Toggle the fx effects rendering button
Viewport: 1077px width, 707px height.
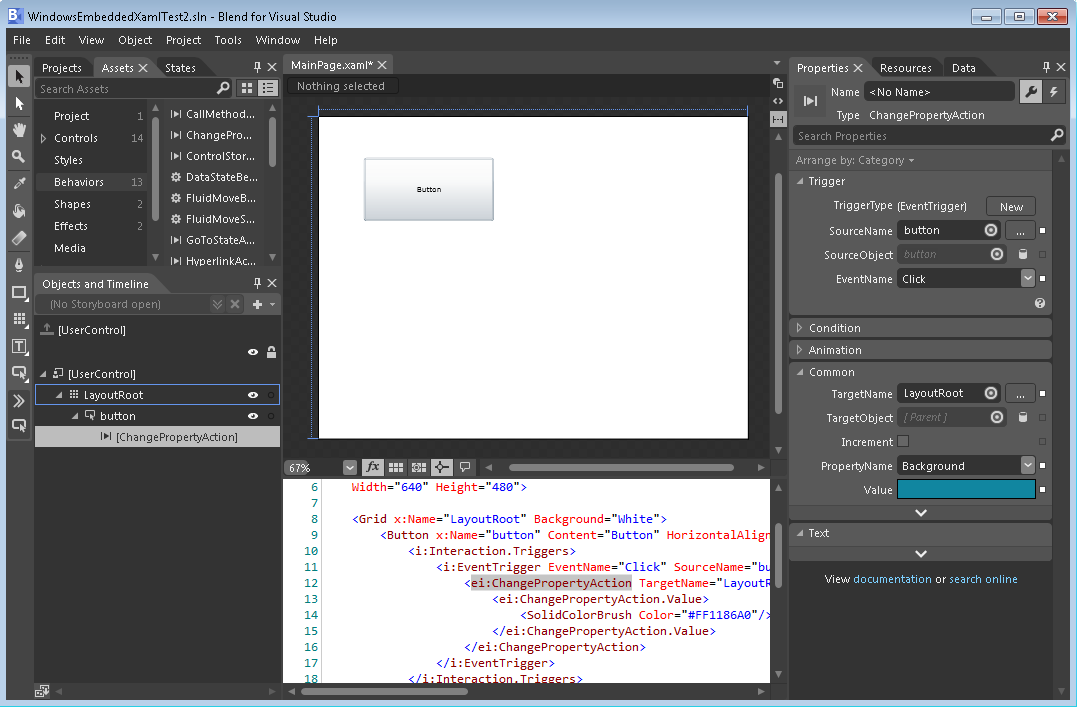pos(372,467)
